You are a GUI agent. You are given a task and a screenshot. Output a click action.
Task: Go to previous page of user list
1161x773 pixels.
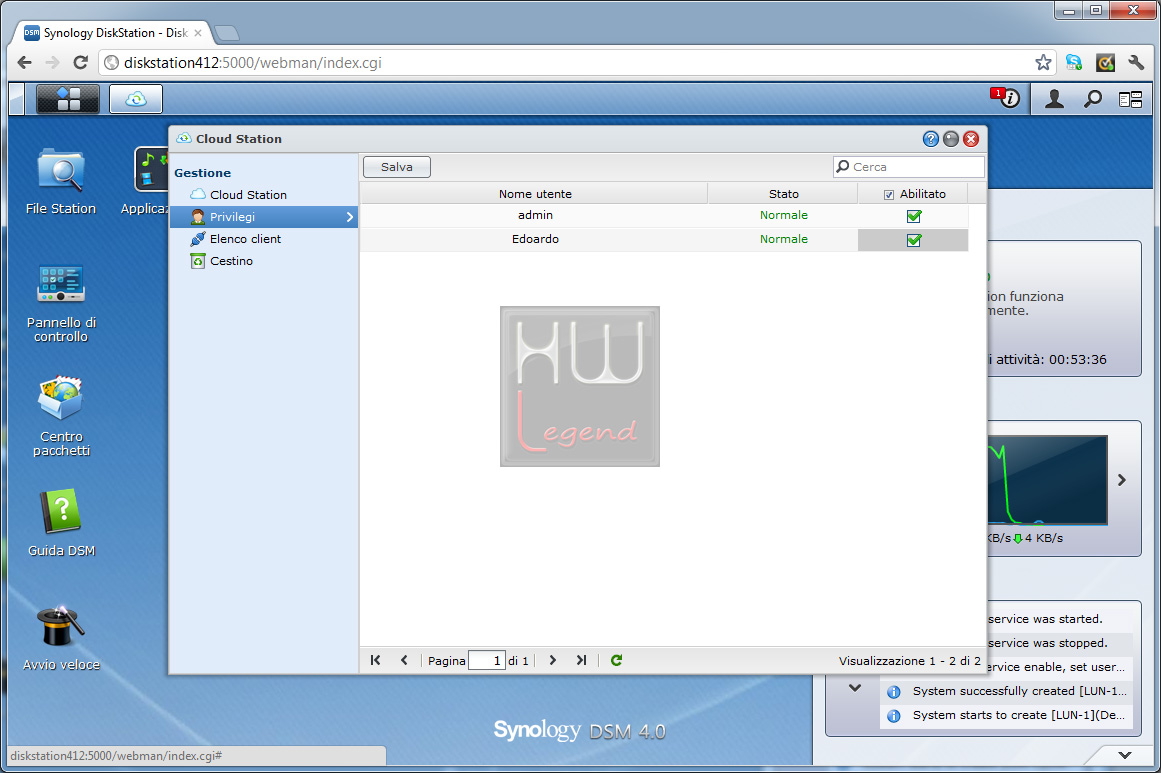click(x=404, y=660)
